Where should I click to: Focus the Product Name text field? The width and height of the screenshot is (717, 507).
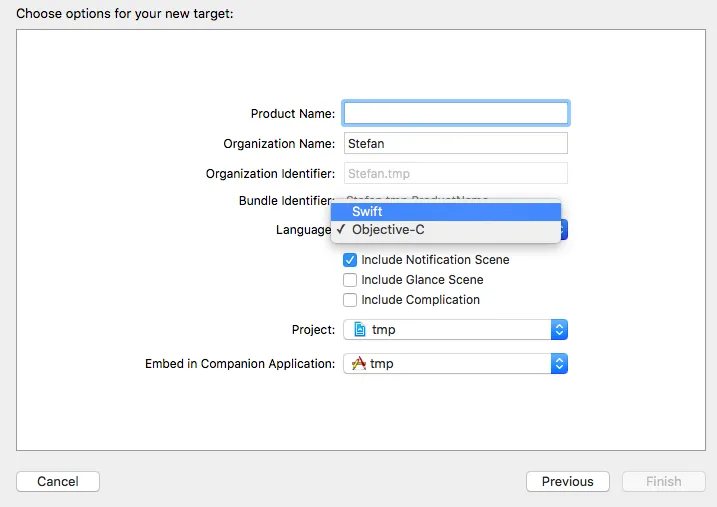coord(456,113)
